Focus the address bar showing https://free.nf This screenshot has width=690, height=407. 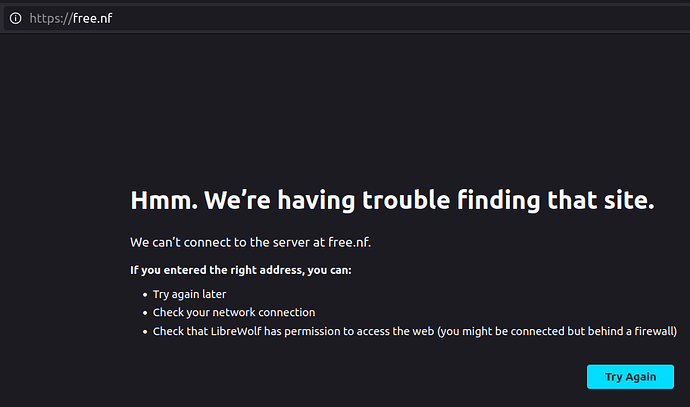click(x=347, y=18)
